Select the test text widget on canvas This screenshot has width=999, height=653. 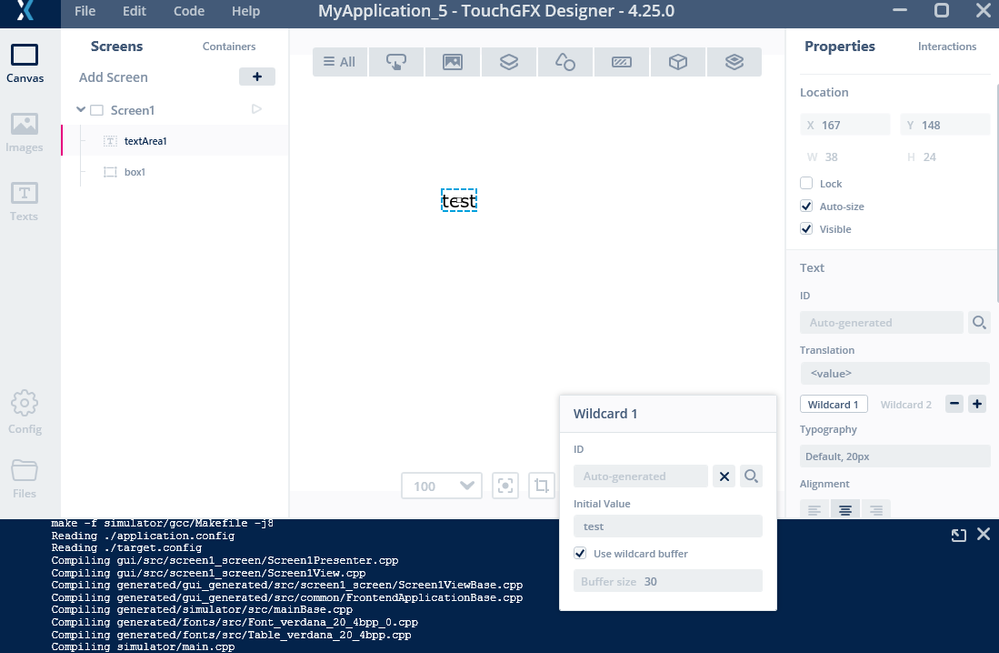(459, 201)
